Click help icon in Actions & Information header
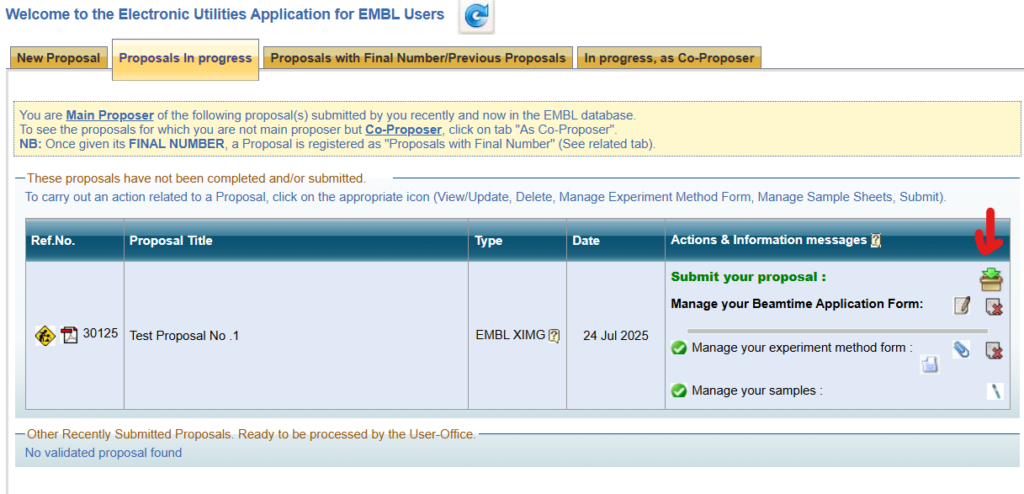 point(876,241)
